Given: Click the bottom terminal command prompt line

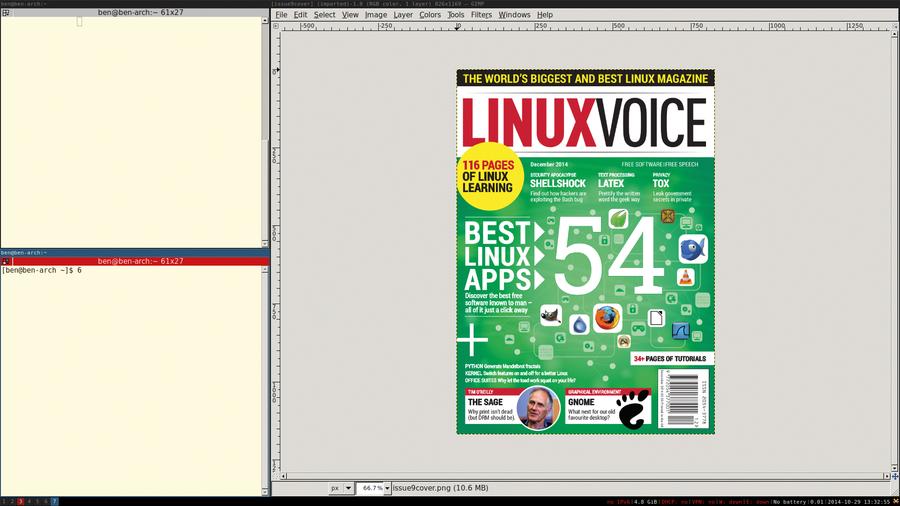Looking at the screenshot, I should pos(41,270).
